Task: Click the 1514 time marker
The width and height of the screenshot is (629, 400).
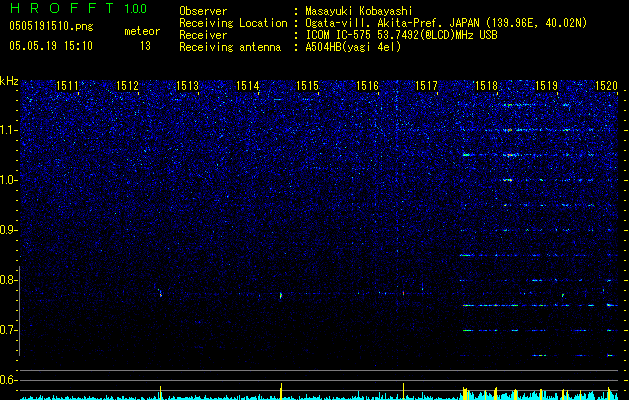Action: point(248,85)
